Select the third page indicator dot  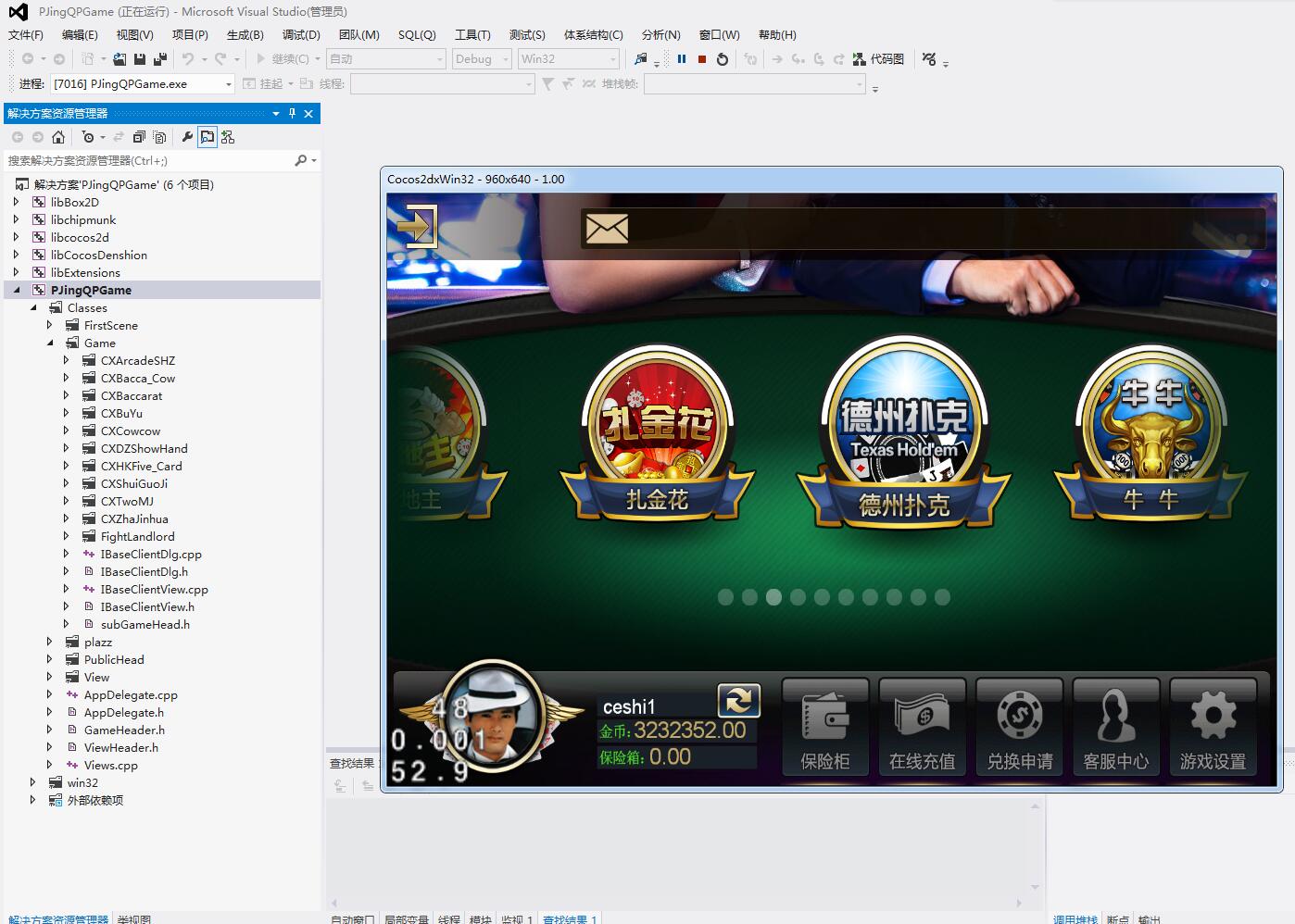tap(773, 597)
